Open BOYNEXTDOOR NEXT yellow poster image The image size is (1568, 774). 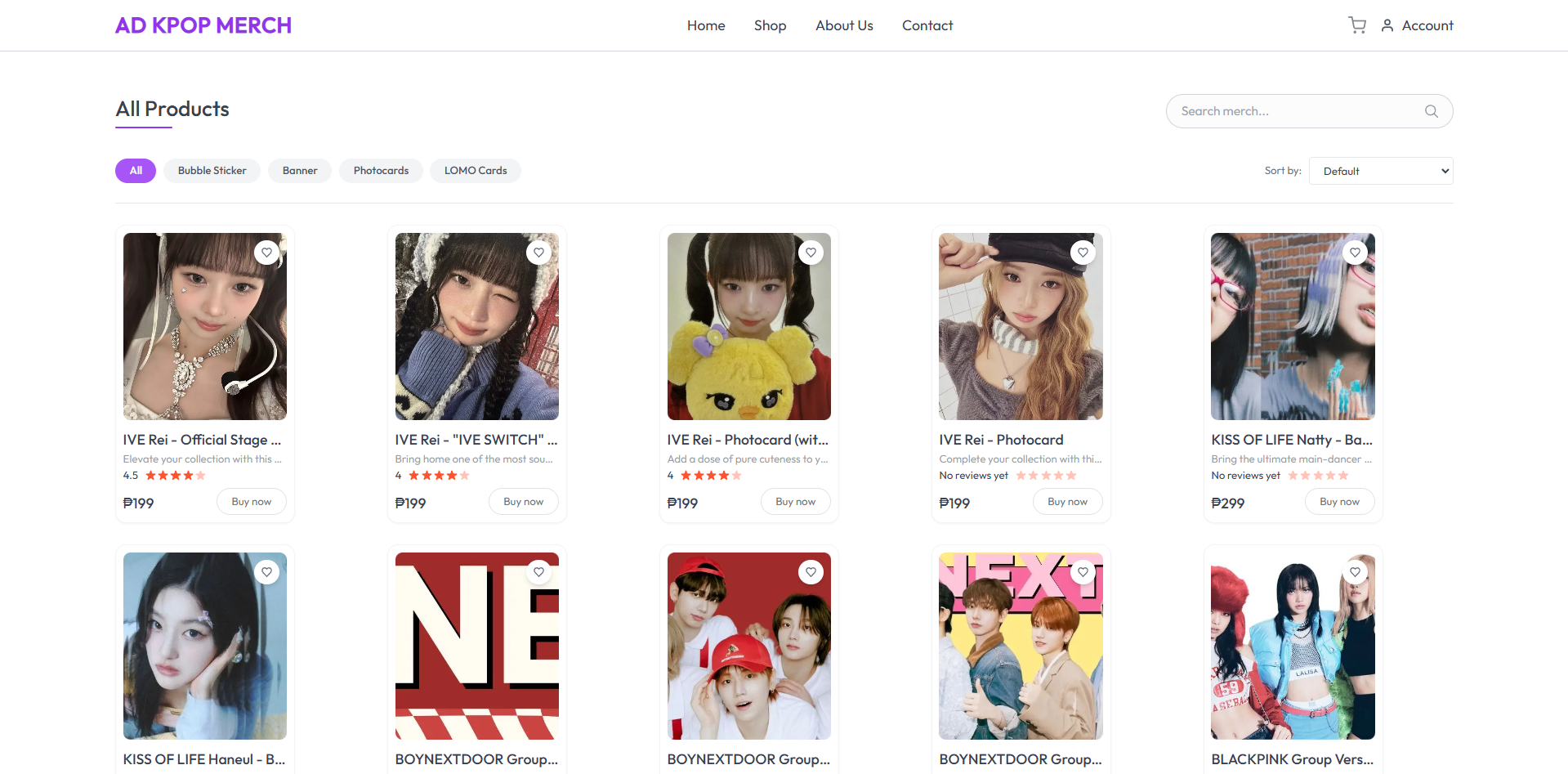pyautogui.click(x=1021, y=646)
